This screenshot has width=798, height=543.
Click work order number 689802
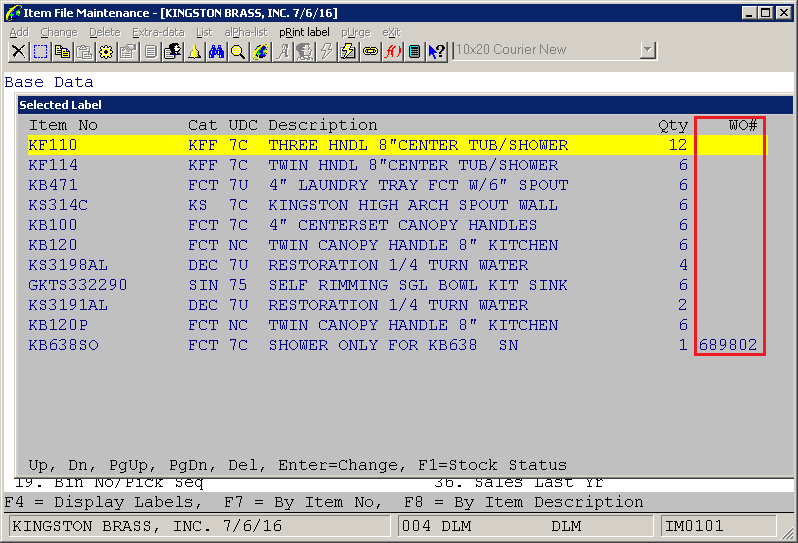(728, 345)
